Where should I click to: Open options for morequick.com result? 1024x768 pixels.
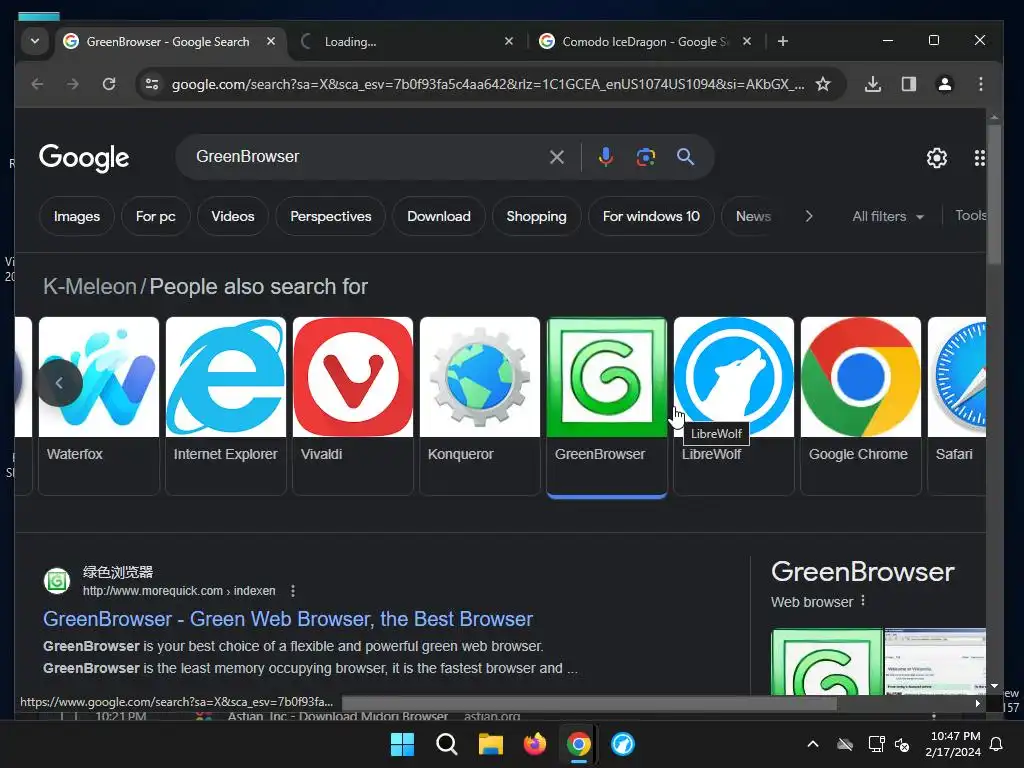pyautogui.click(x=293, y=590)
